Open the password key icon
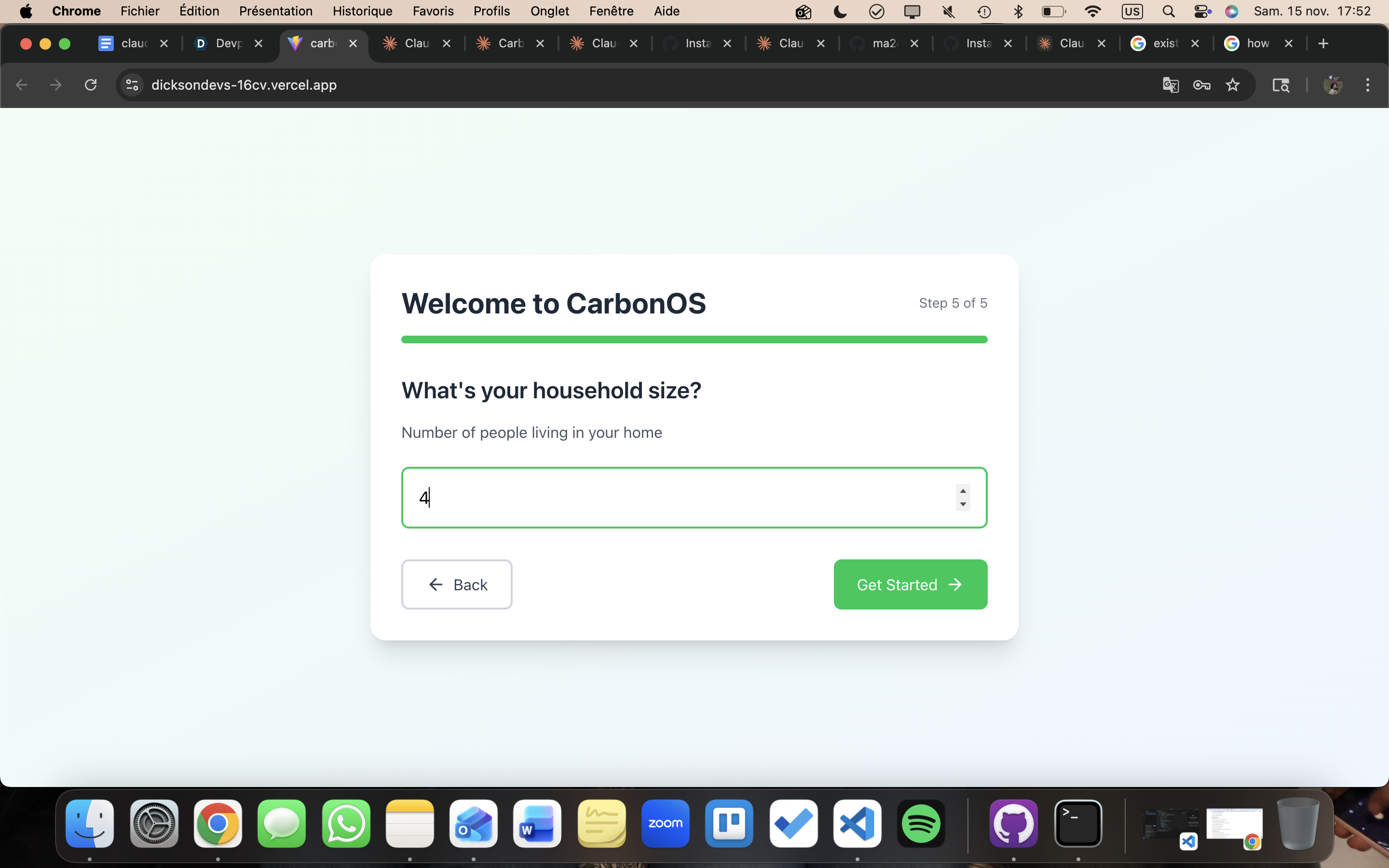Image resolution: width=1389 pixels, height=868 pixels. [1201, 85]
